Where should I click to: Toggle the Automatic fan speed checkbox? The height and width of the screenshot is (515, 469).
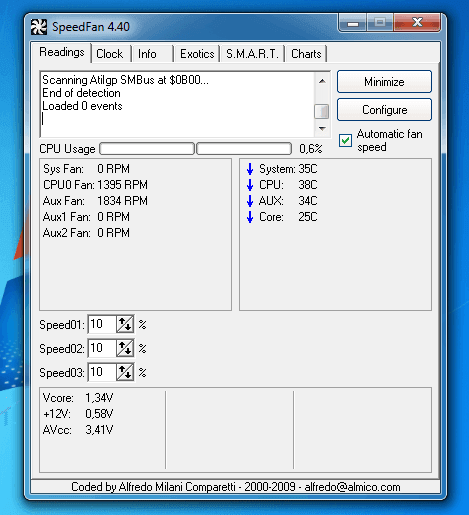(345, 140)
